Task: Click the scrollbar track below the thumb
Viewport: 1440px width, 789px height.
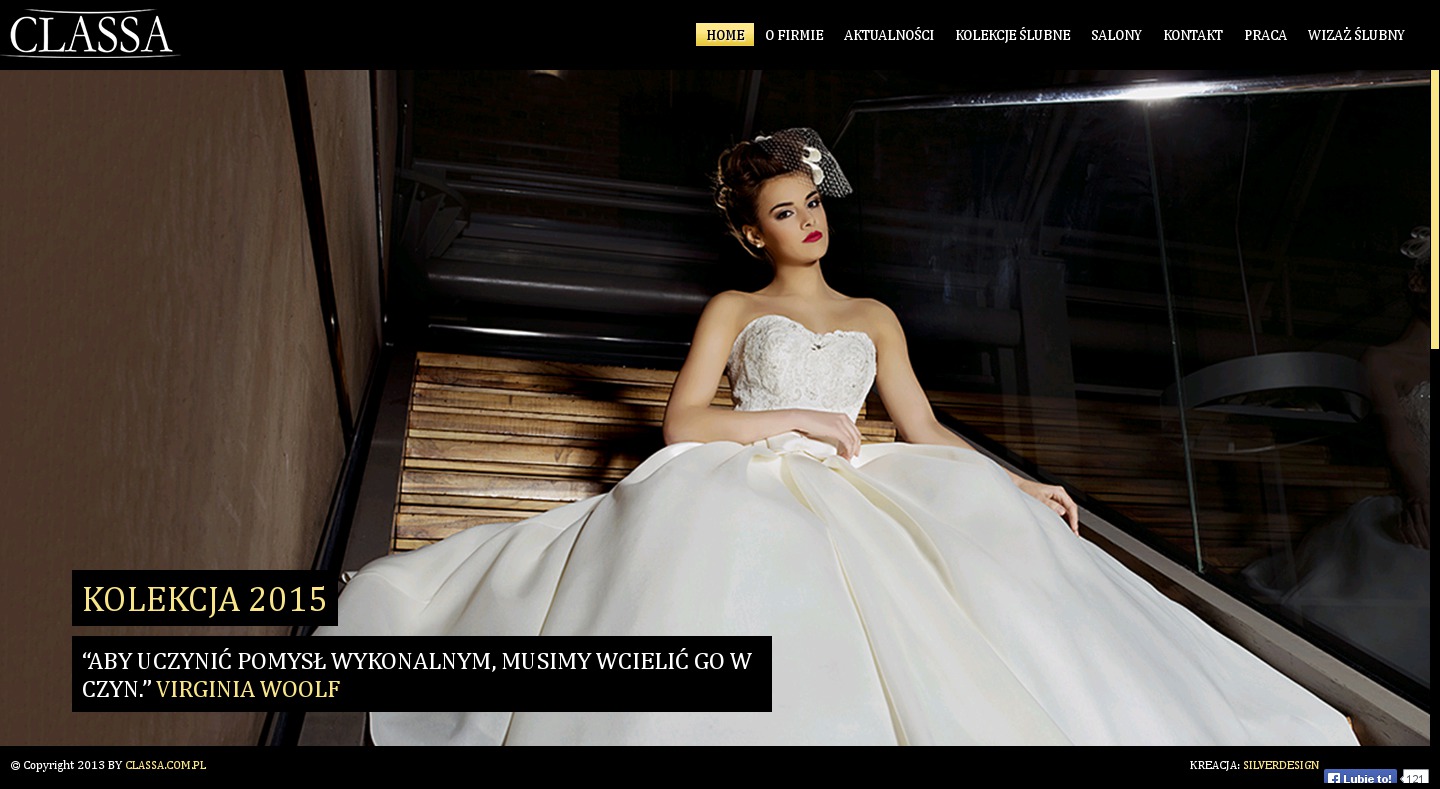Action: pos(1435,550)
